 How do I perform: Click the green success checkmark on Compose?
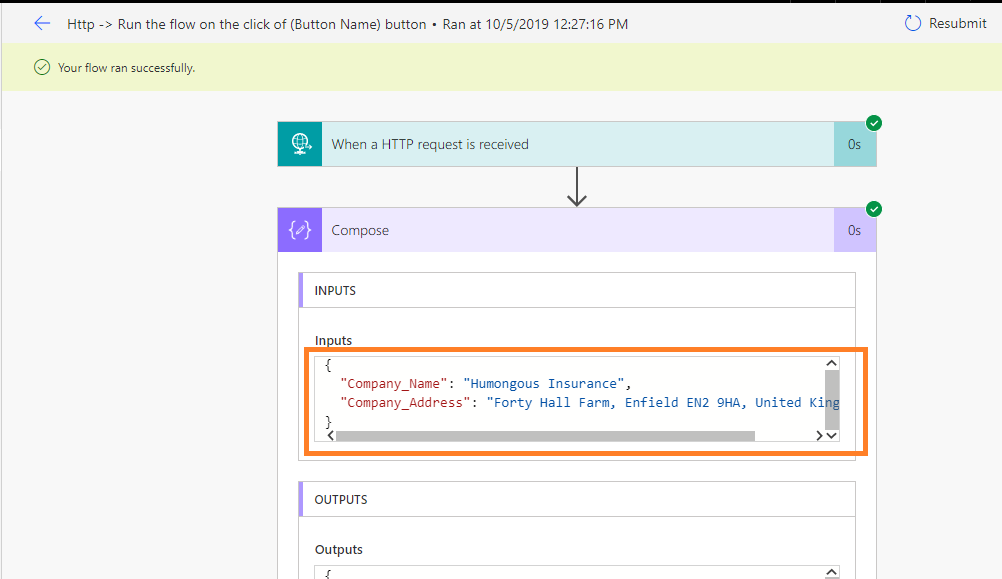[874, 209]
